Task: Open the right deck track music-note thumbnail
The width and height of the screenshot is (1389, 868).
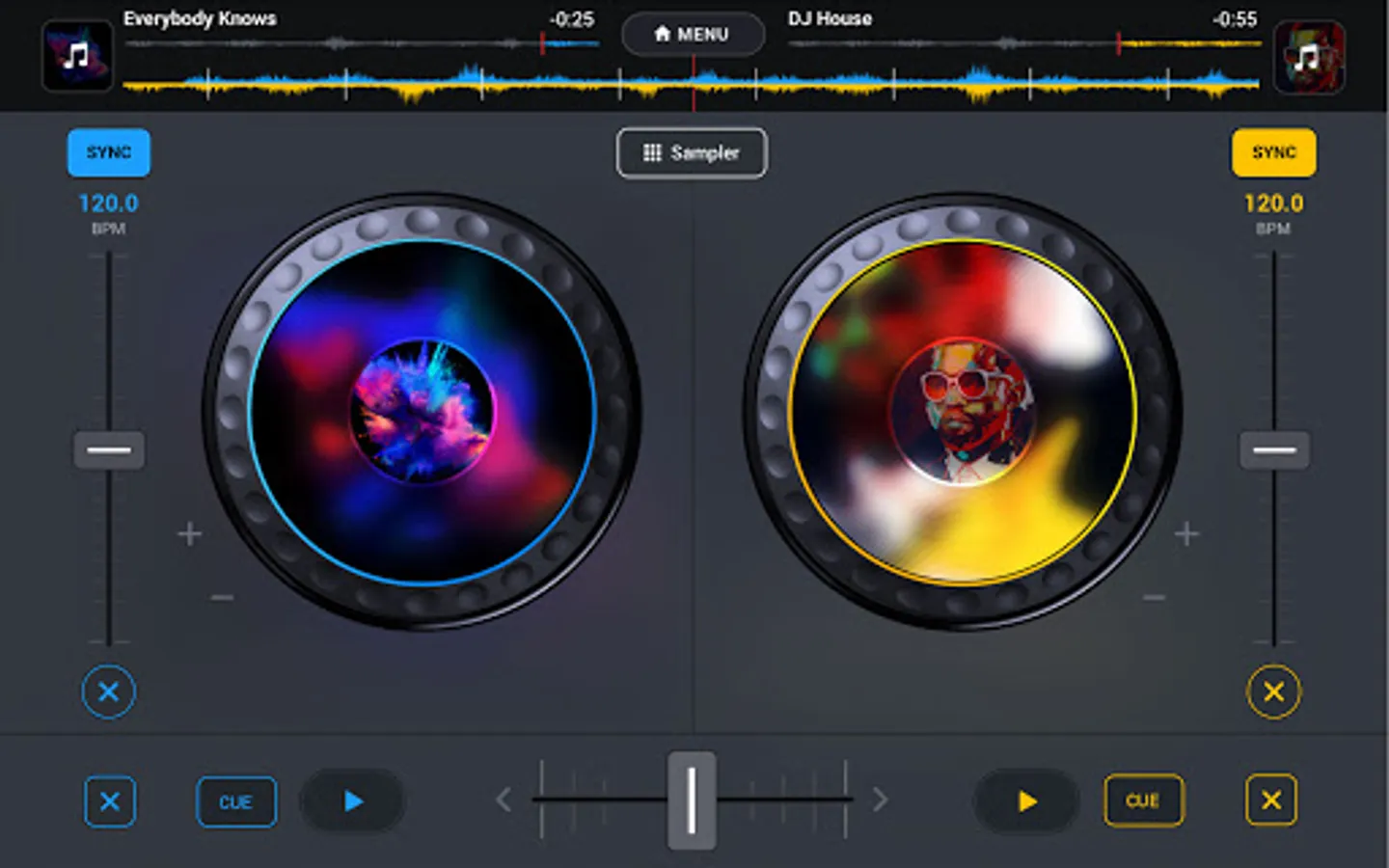Action: [x=1309, y=57]
